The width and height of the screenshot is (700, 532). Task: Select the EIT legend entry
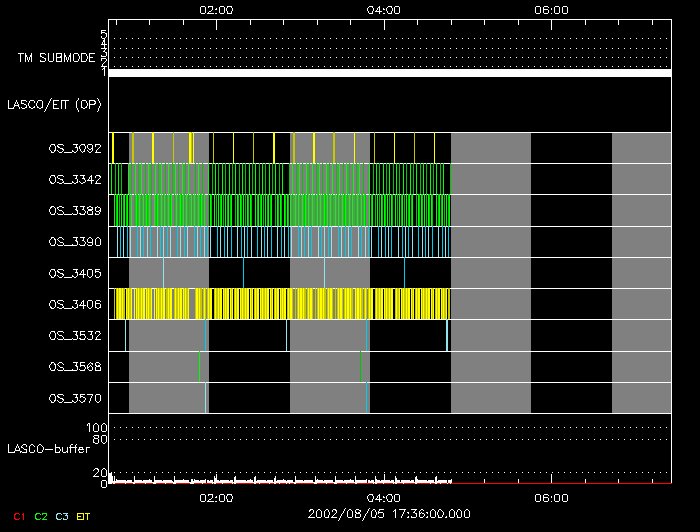click(x=84, y=516)
